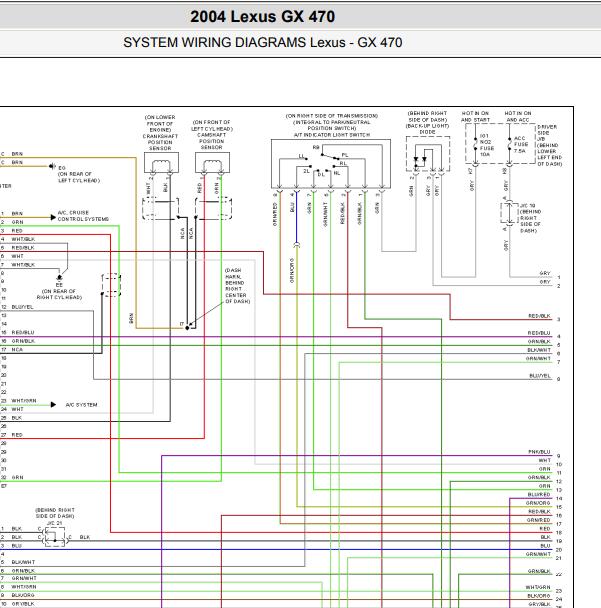Select the A/T INDICATOR LIGHT SWITCH label
Viewport: 601px width, 608px height.
pyautogui.click(x=332, y=135)
